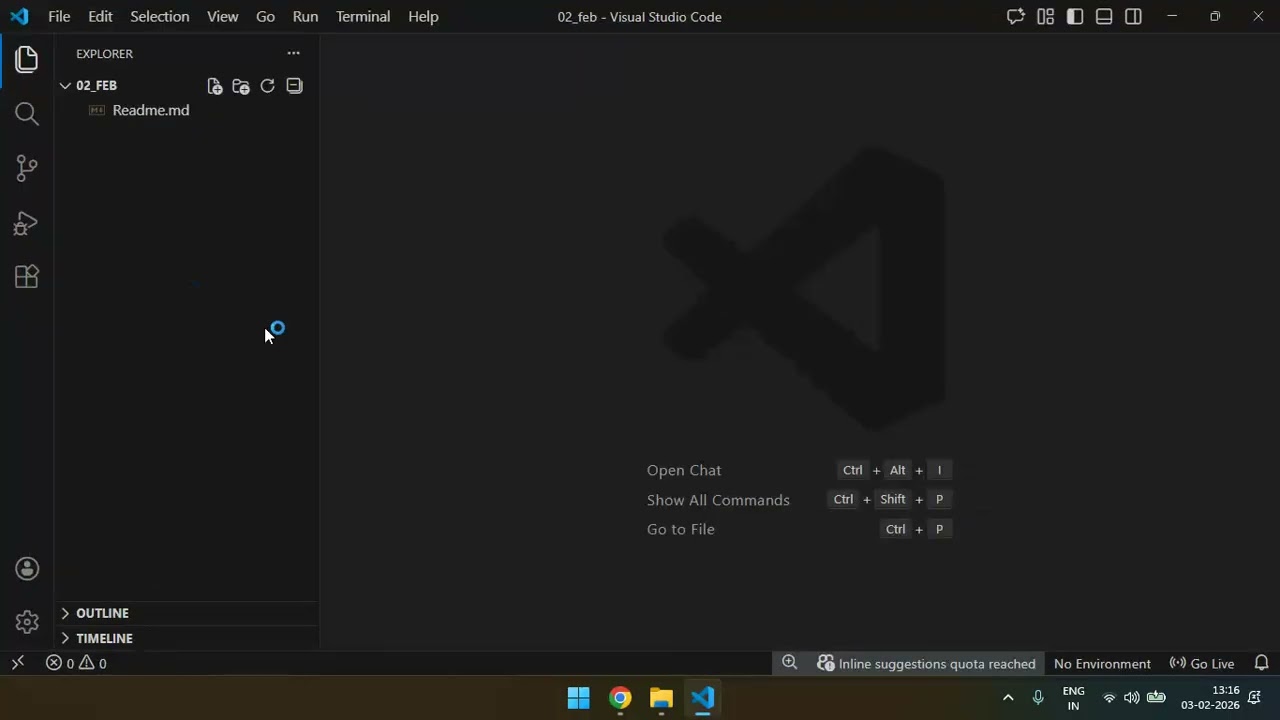
Task: Open the Copilot chat icon in the title bar
Action: [x=1016, y=17]
